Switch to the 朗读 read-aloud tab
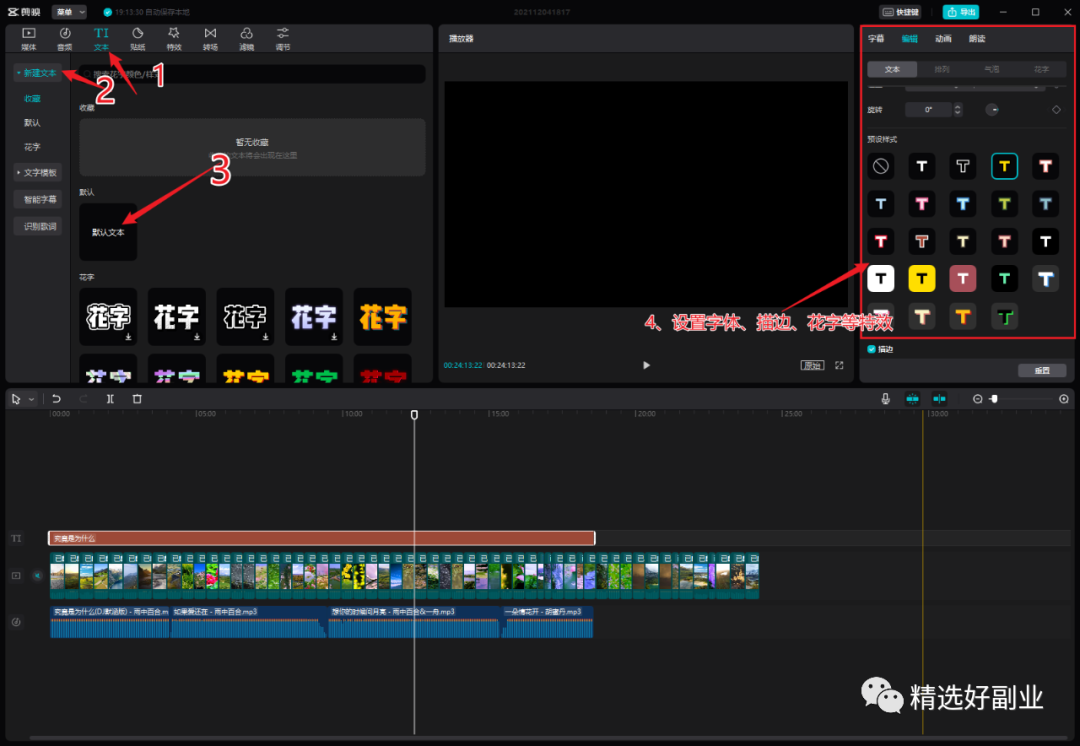1080x746 pixels. coord(976,38)
